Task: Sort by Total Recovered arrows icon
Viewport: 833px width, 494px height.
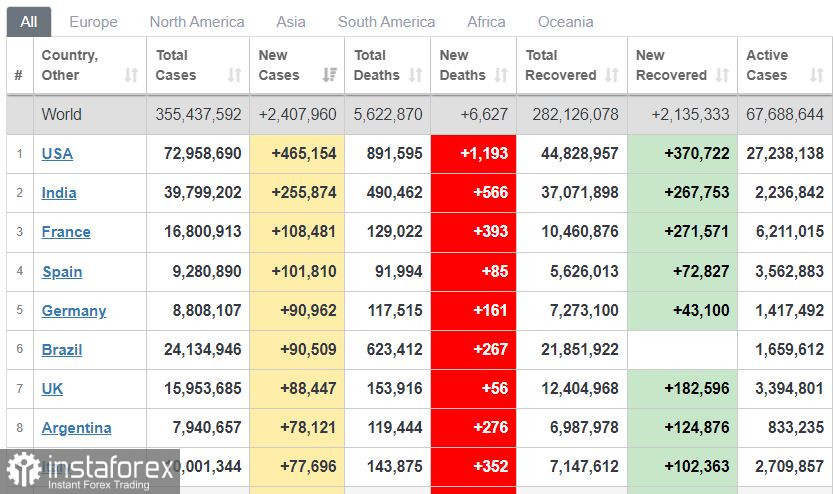Action: [613, 75]
